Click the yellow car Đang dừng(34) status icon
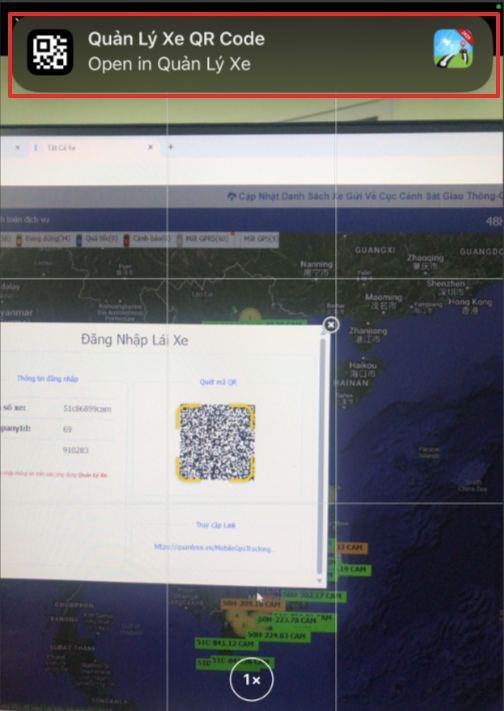 tap(20, 239)
